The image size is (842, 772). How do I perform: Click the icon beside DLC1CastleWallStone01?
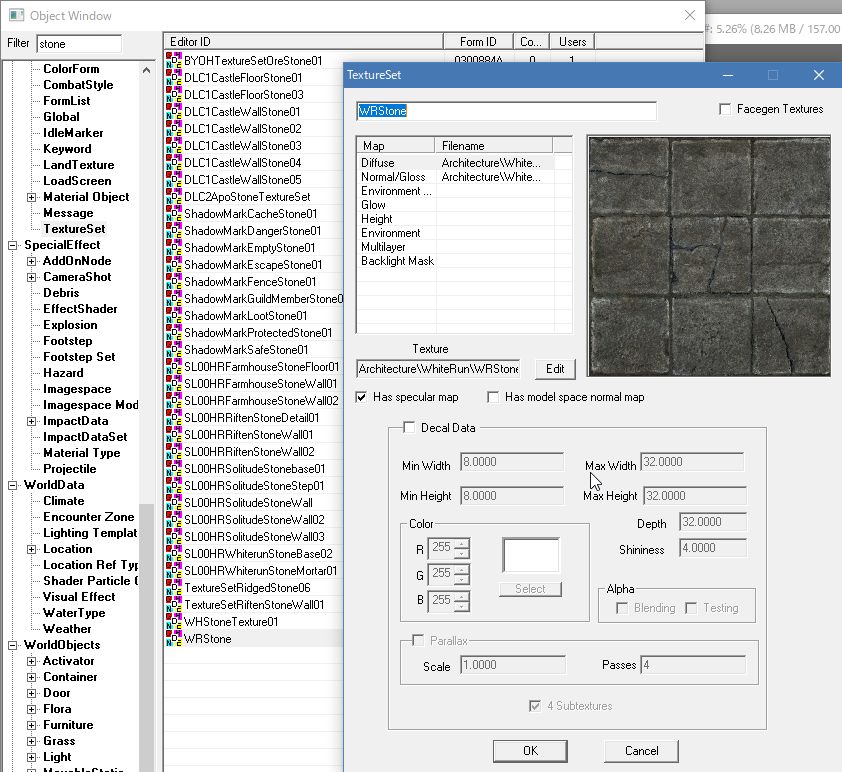pos(173,112)
